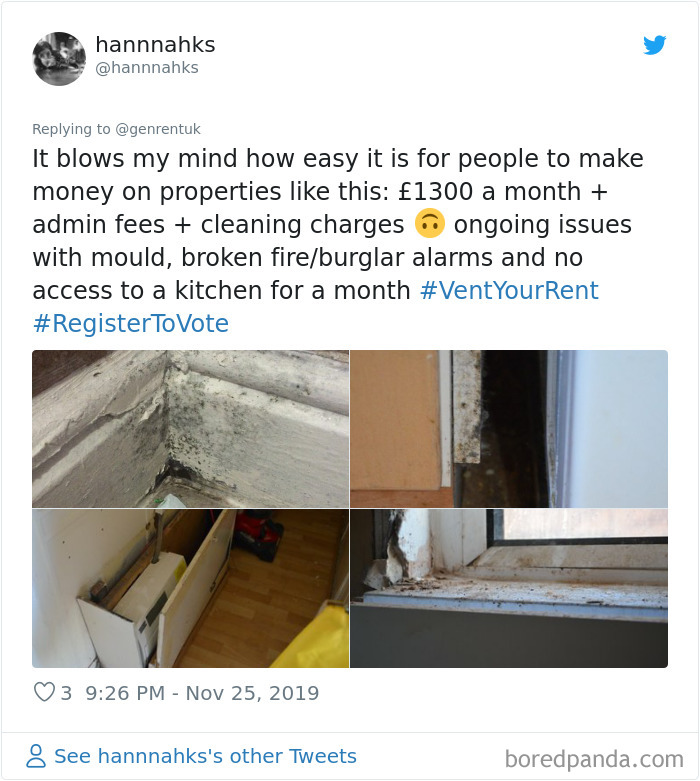Open the dirty window frame photo
This screenshot has width=700, height=781.
tap(509, 429)
